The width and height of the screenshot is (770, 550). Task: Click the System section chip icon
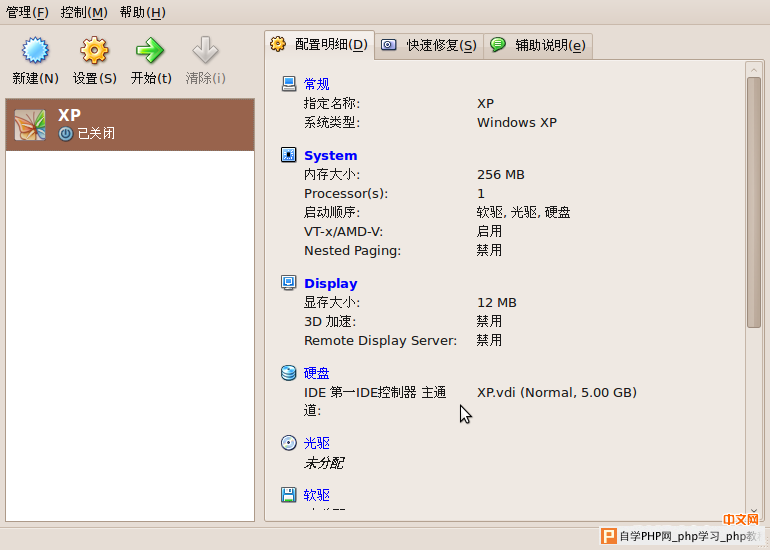[x=289, y=155]
